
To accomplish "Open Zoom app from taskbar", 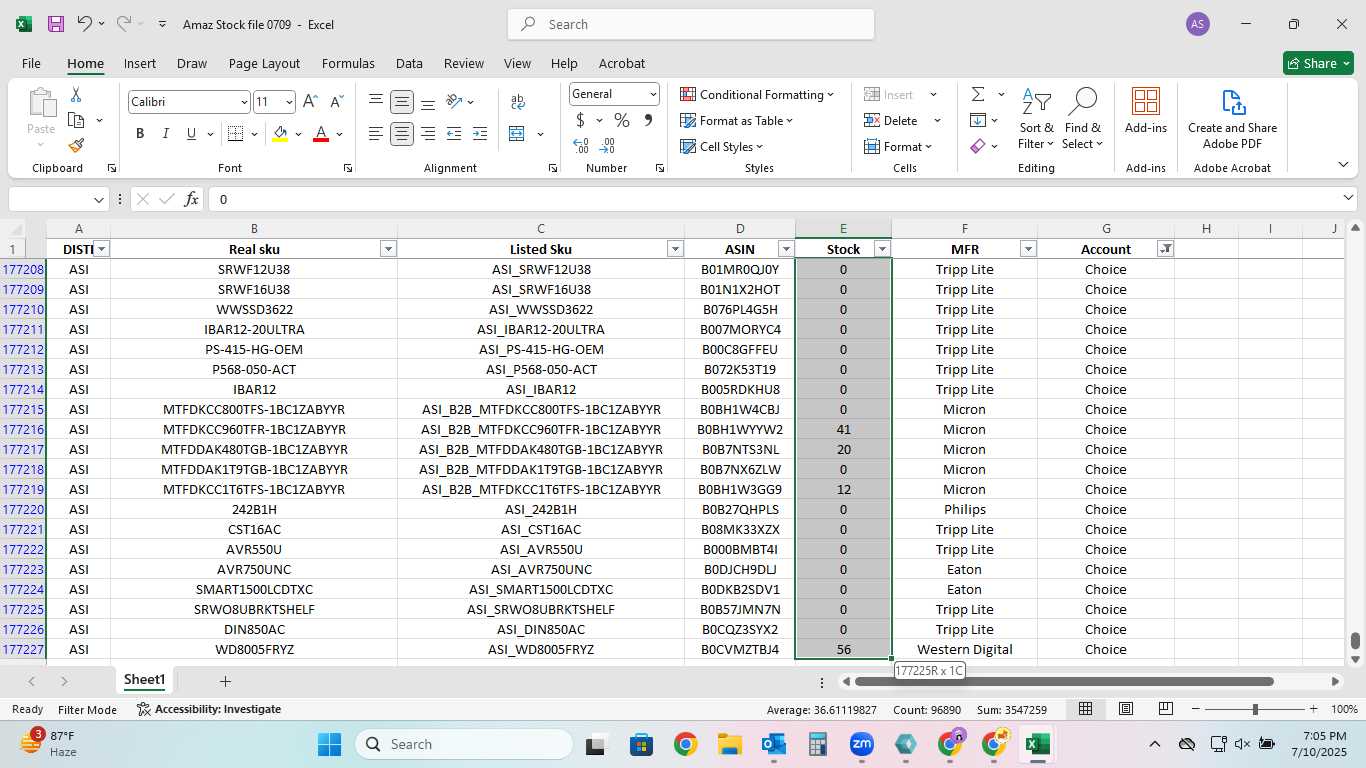I will (x=862, y=744).
